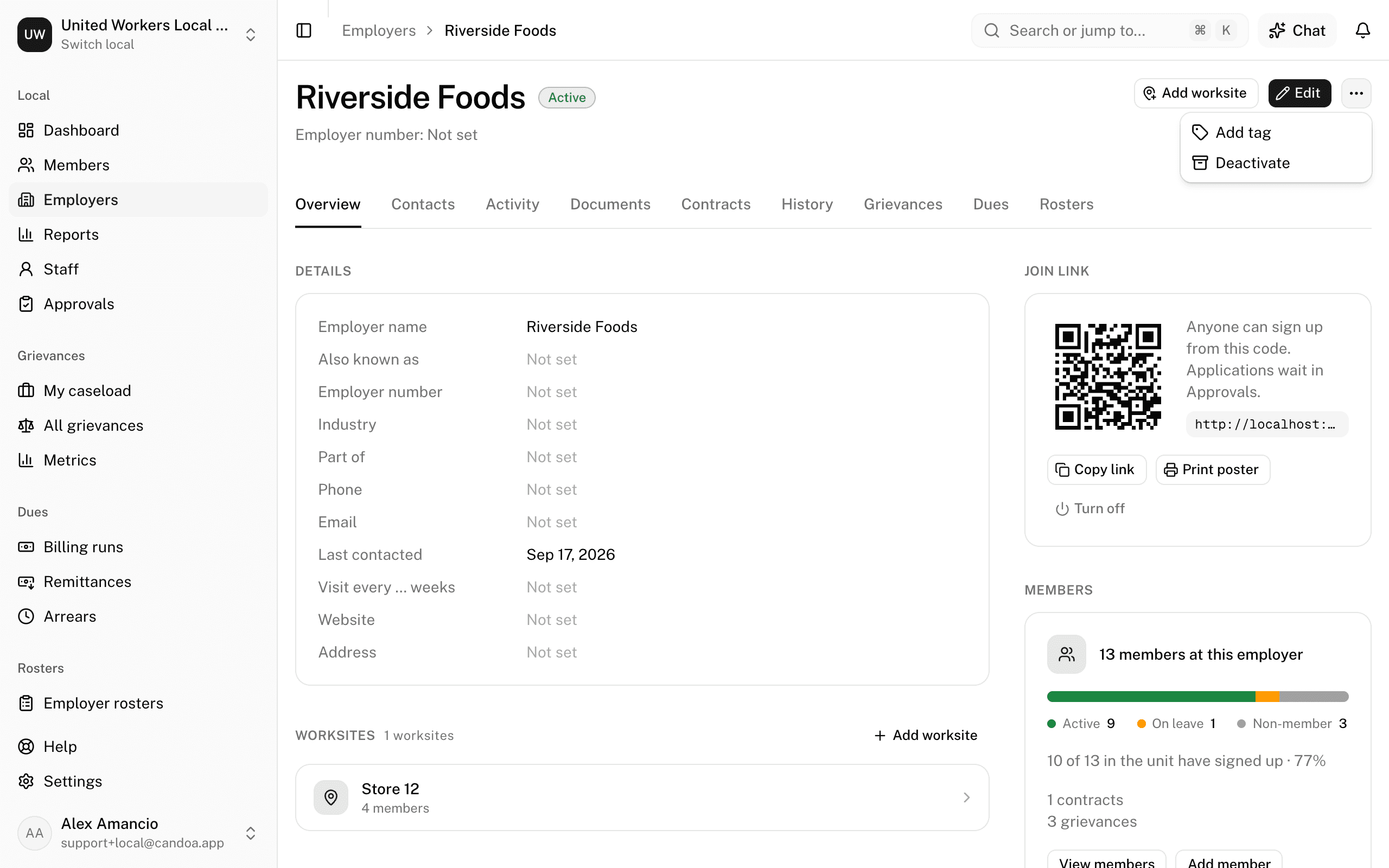Click the orange On leave legend dot
Screen dimensions: 1389x868
click(1142, 724)
